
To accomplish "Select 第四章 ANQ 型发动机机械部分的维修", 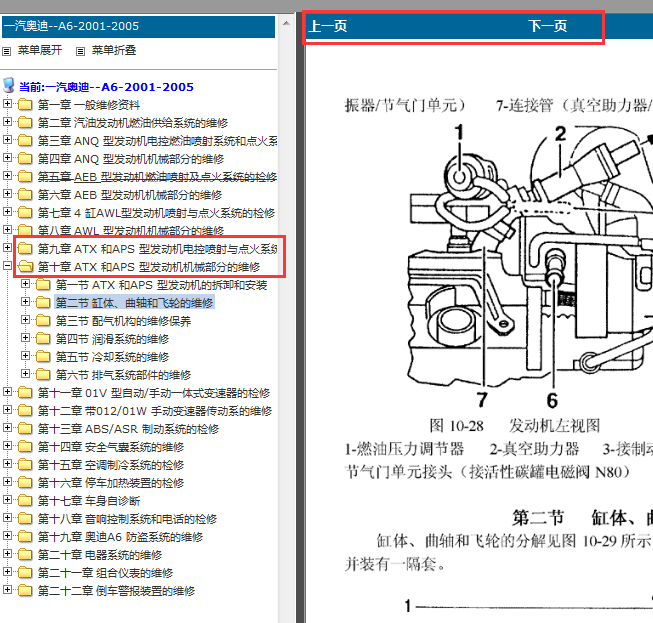I will click(131, 159).
